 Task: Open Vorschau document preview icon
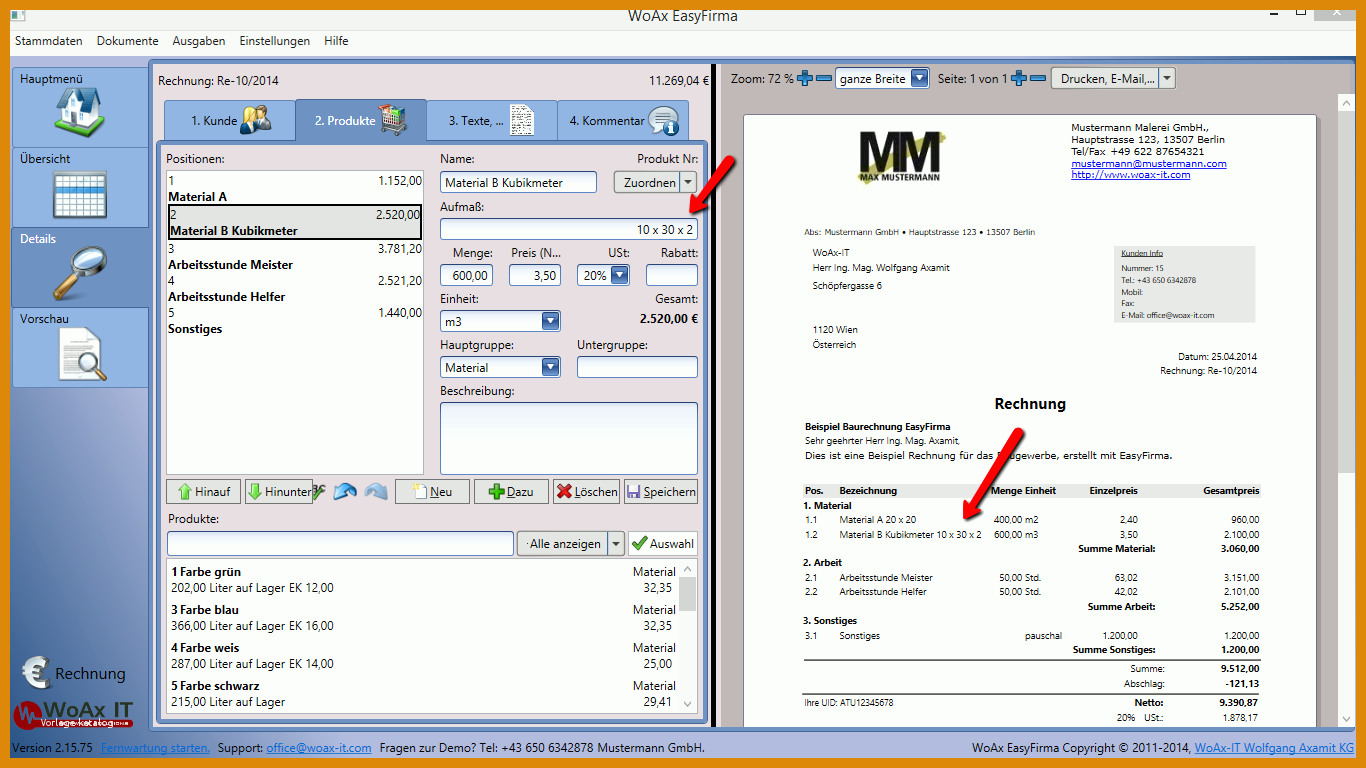pyautogui.click(x=81, y=355)
